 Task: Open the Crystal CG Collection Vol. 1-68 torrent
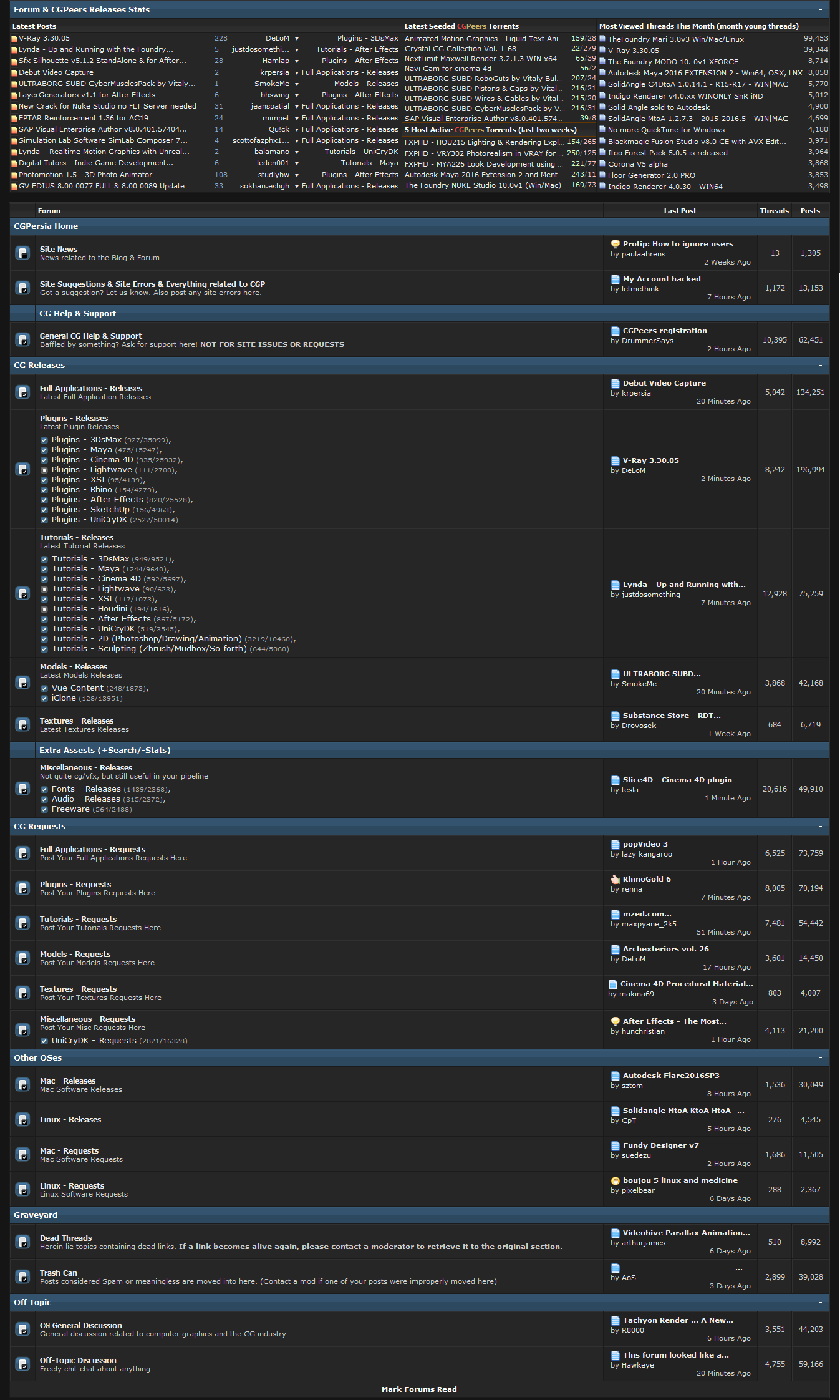point(460,49)
